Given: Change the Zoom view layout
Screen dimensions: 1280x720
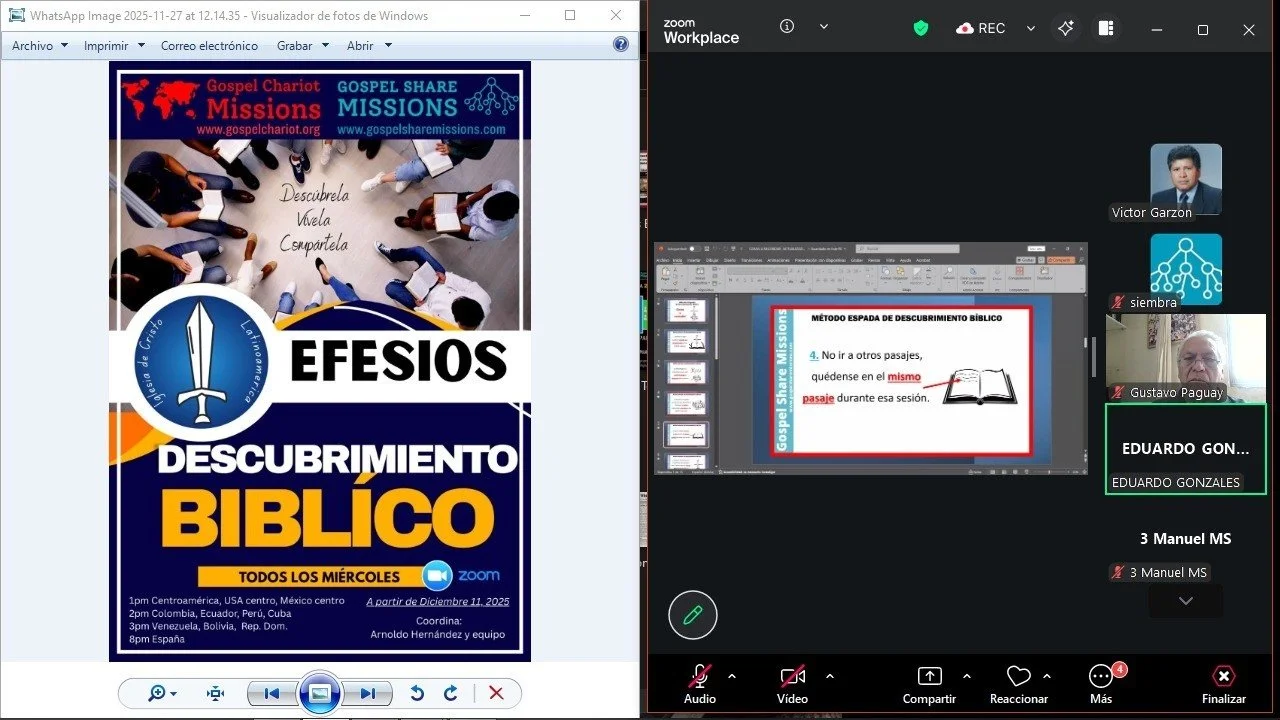Looking at the screenshot, I should 1106,28.
